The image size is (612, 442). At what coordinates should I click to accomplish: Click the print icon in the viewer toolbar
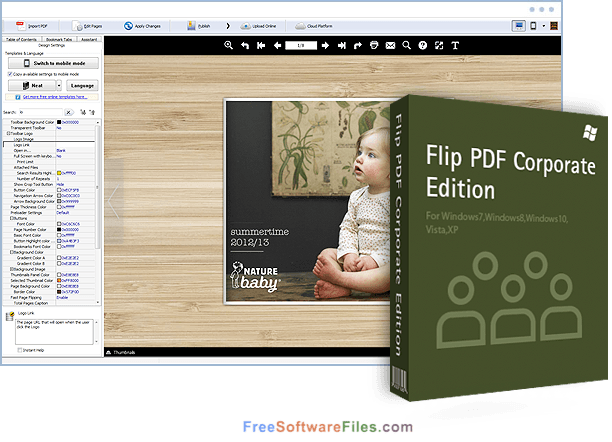pos(374,45)
